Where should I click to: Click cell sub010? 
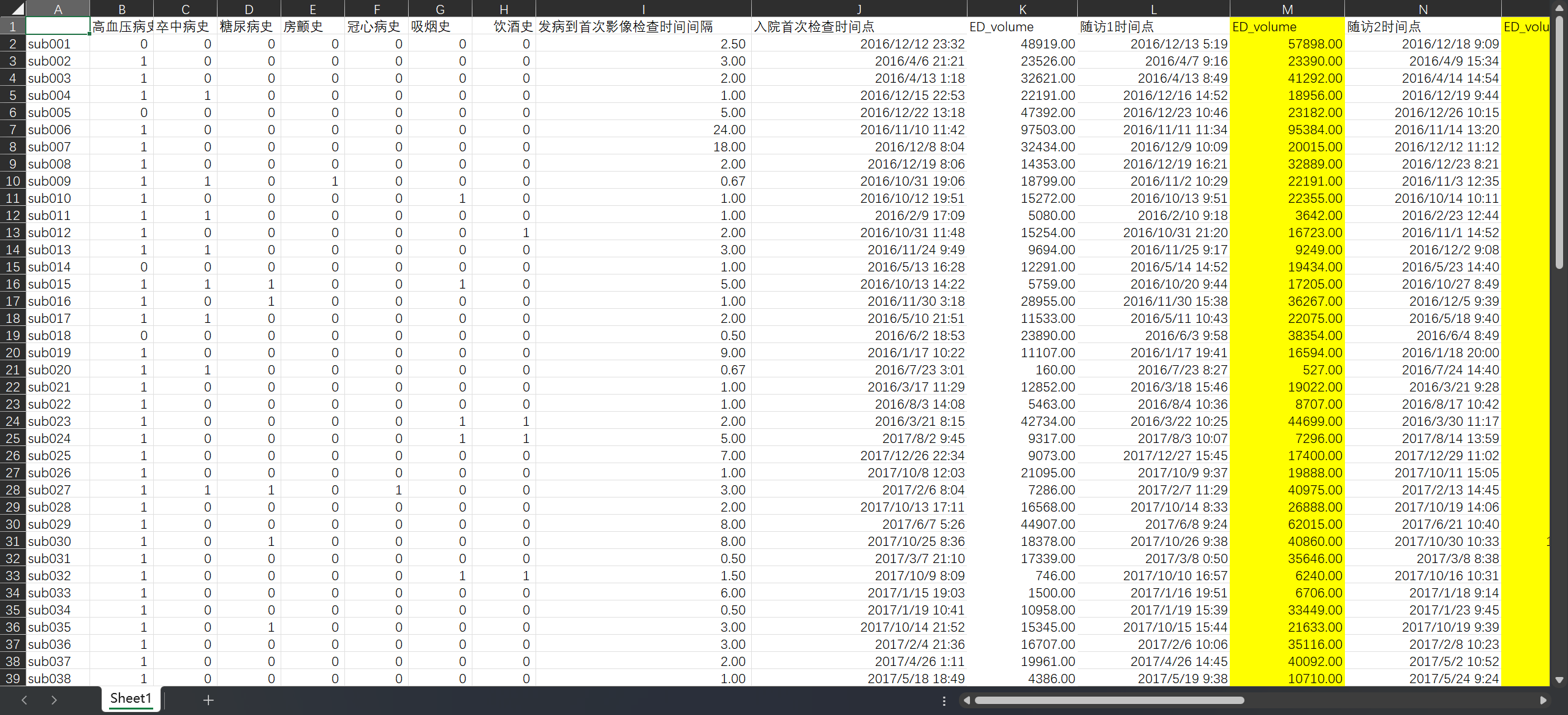(58, 198)
